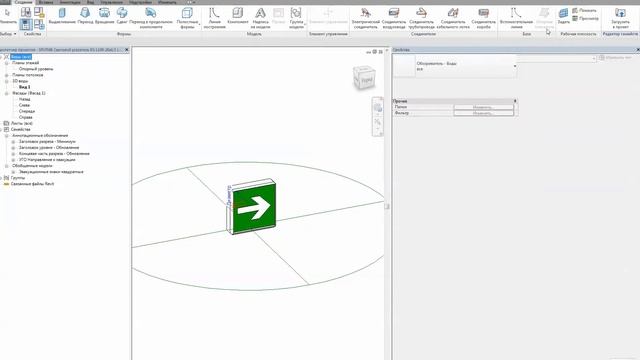The height and width of the screenshot is (360, 640).
Task: Select the Виды (все) root node
Action: [x=21, y=57]
